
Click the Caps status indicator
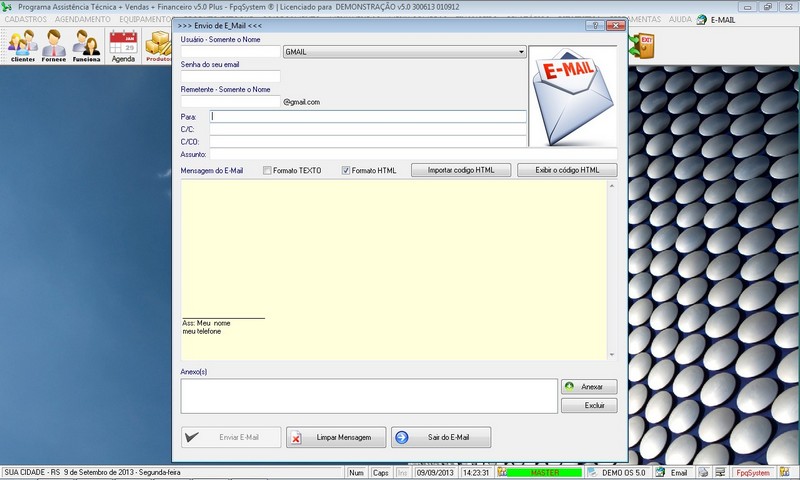click(381, 472)
